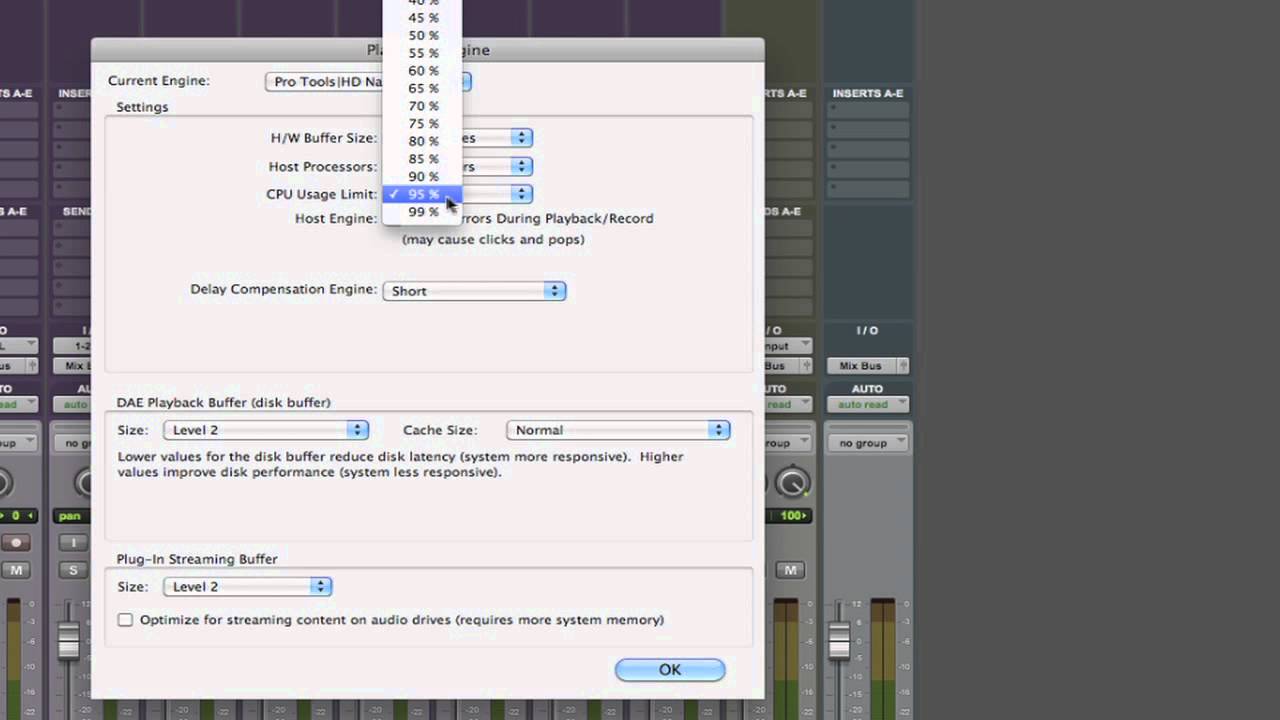Pick the checked 95 % menu entry

point(423,194)
